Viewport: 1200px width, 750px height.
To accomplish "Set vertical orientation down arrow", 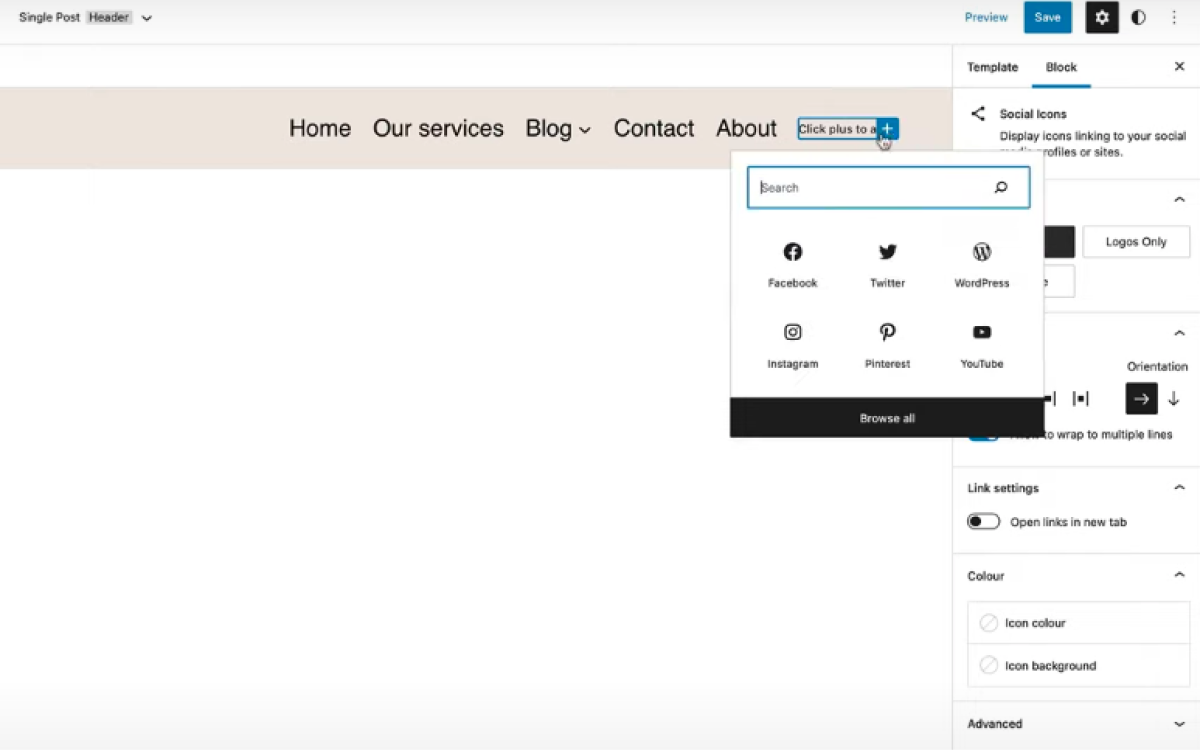I will coord(1174,398).
